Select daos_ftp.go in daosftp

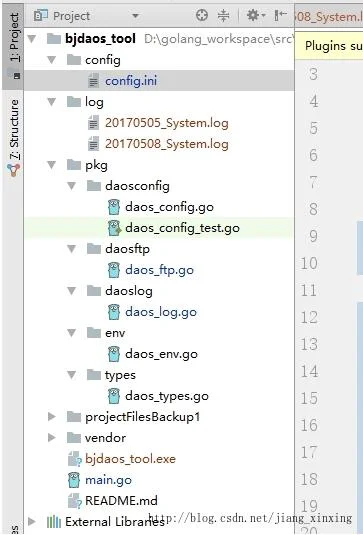point(159,270)
